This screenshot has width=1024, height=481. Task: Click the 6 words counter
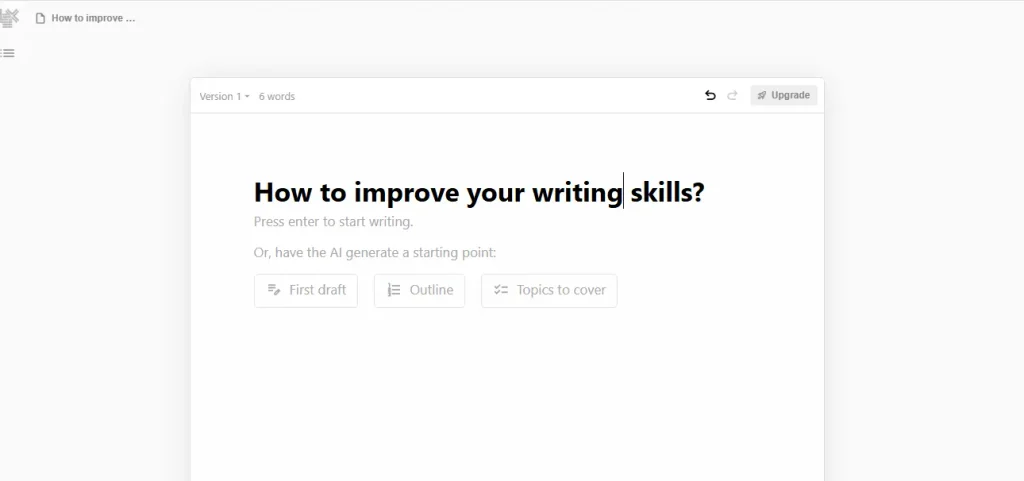pyautogui.click(x=277, y=97)
